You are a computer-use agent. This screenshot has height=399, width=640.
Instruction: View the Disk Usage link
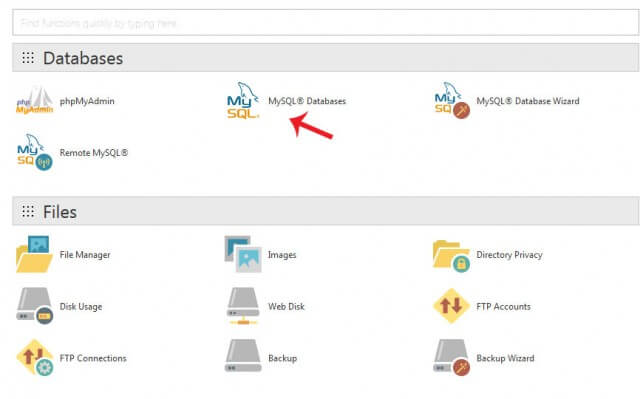click(x=81, y=307)
